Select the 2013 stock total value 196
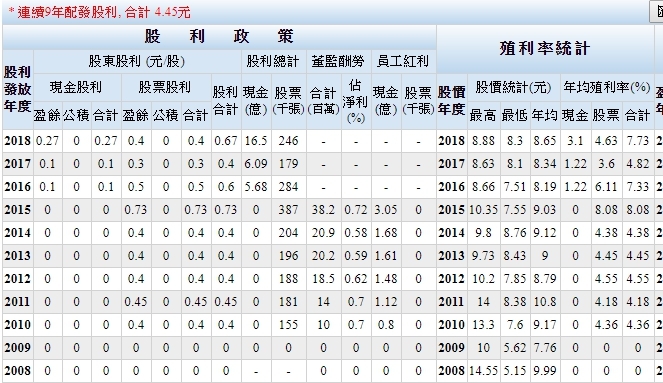Viewport: 663px width, 383px height. point(288,256)
